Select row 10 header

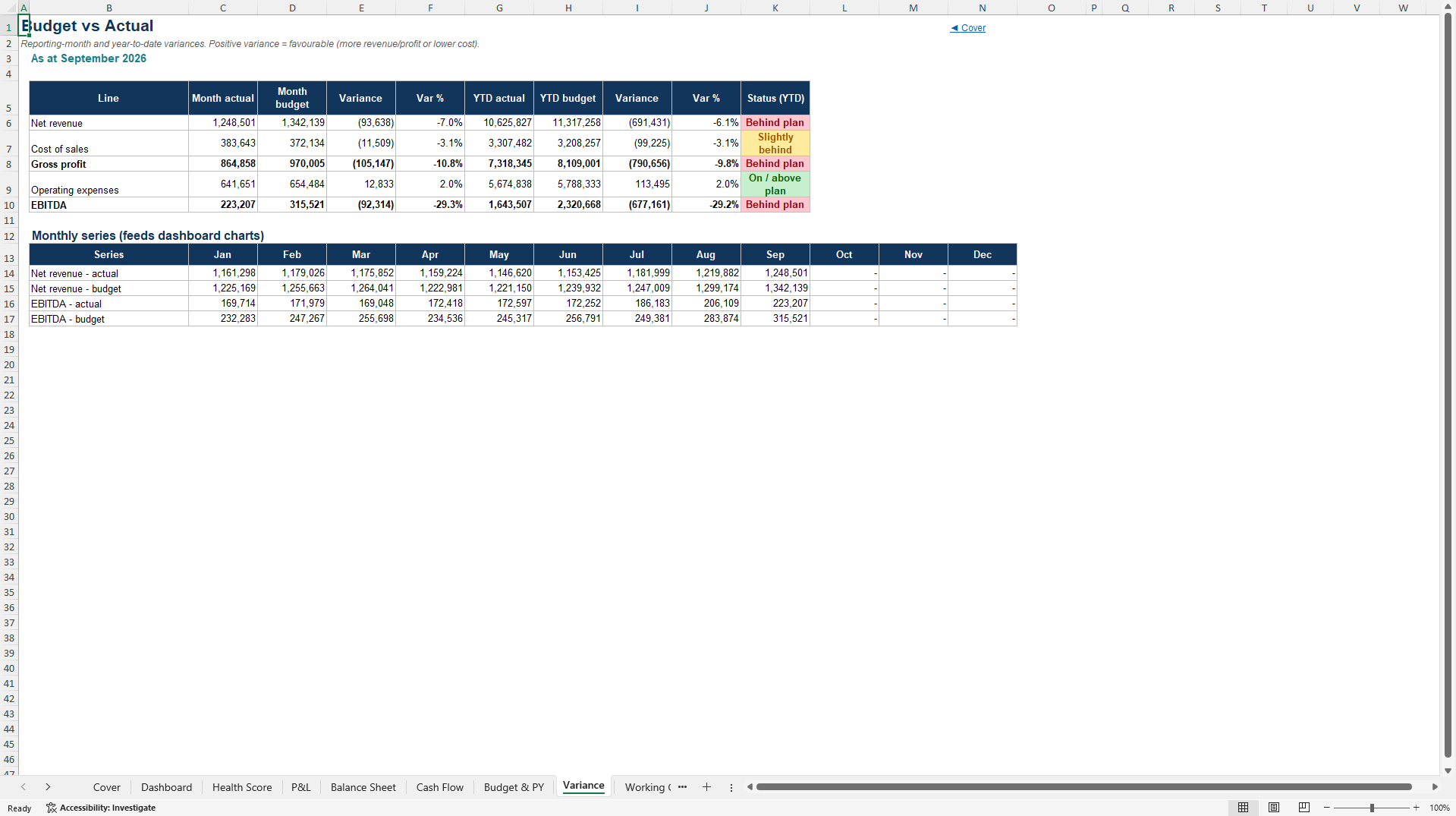click(9, 205)
